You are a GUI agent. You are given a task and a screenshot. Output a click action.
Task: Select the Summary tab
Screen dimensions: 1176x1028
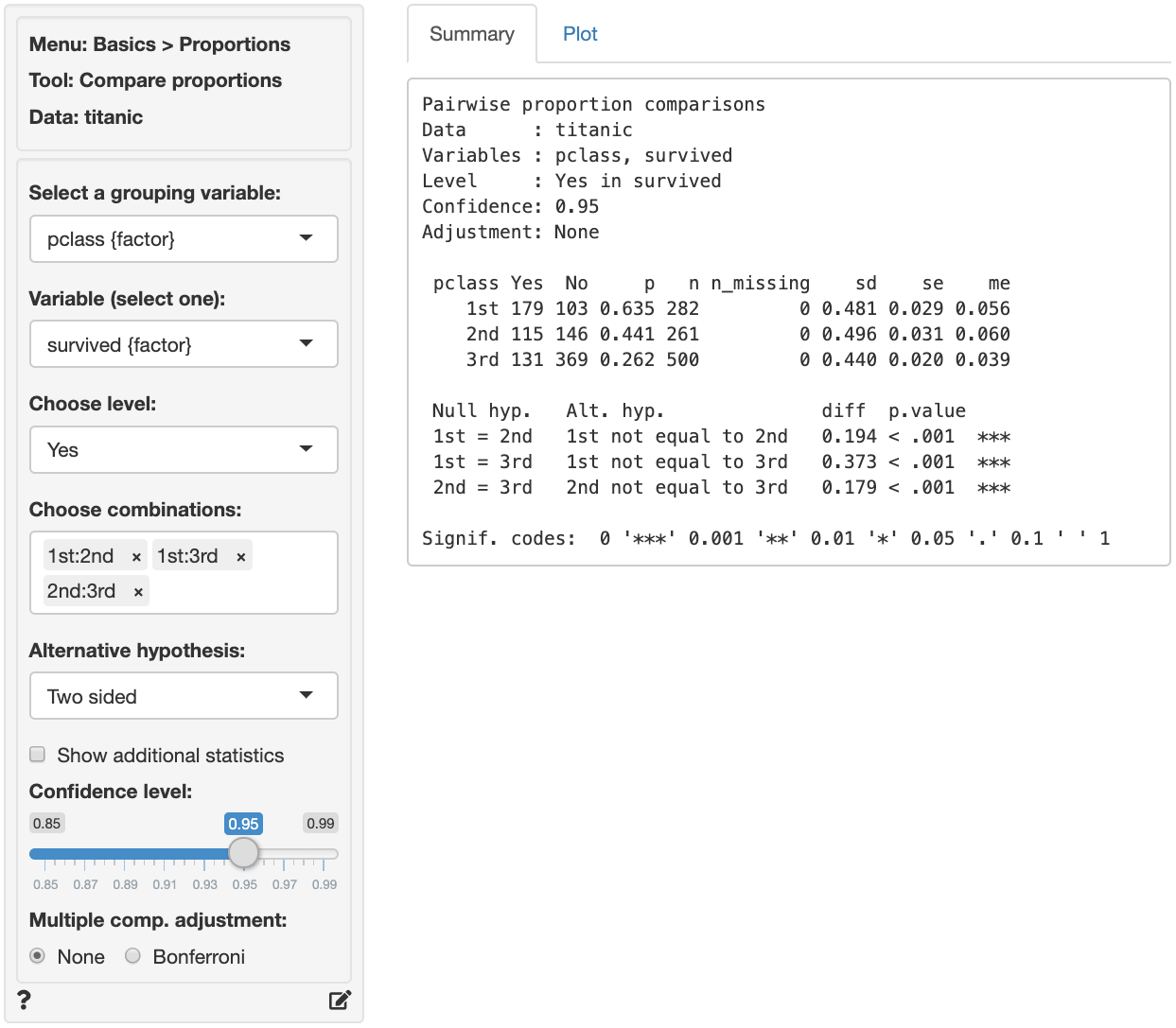472,33
